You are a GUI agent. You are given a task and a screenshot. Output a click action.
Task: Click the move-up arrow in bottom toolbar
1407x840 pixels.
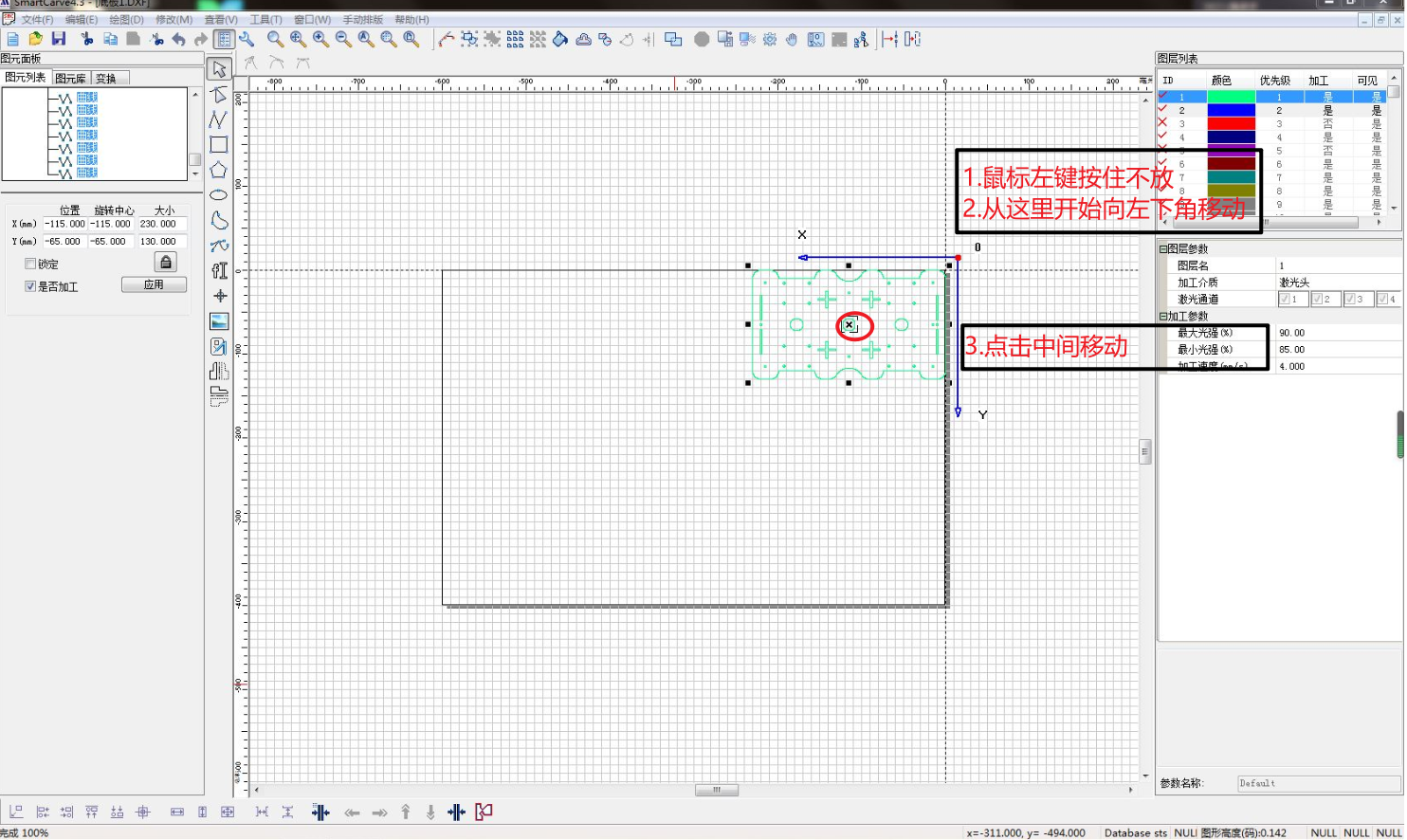click(406, 813)
